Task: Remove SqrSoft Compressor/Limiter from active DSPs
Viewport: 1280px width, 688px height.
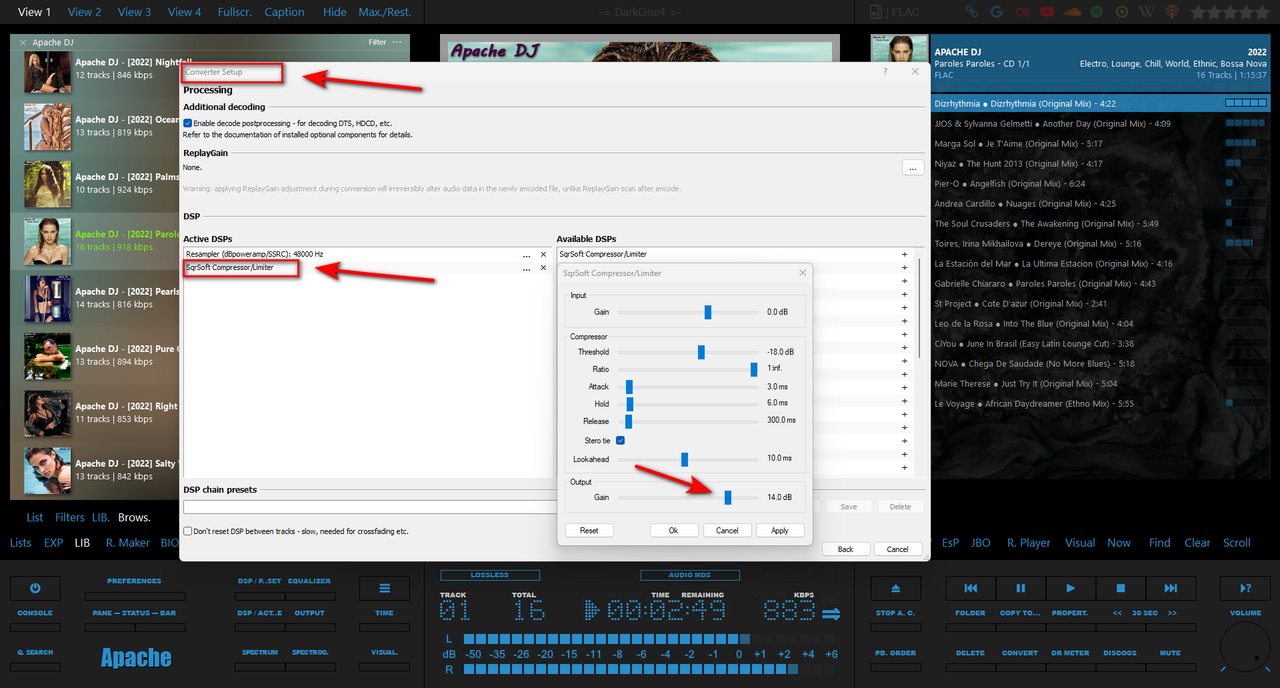Action: tap(543, 268)
